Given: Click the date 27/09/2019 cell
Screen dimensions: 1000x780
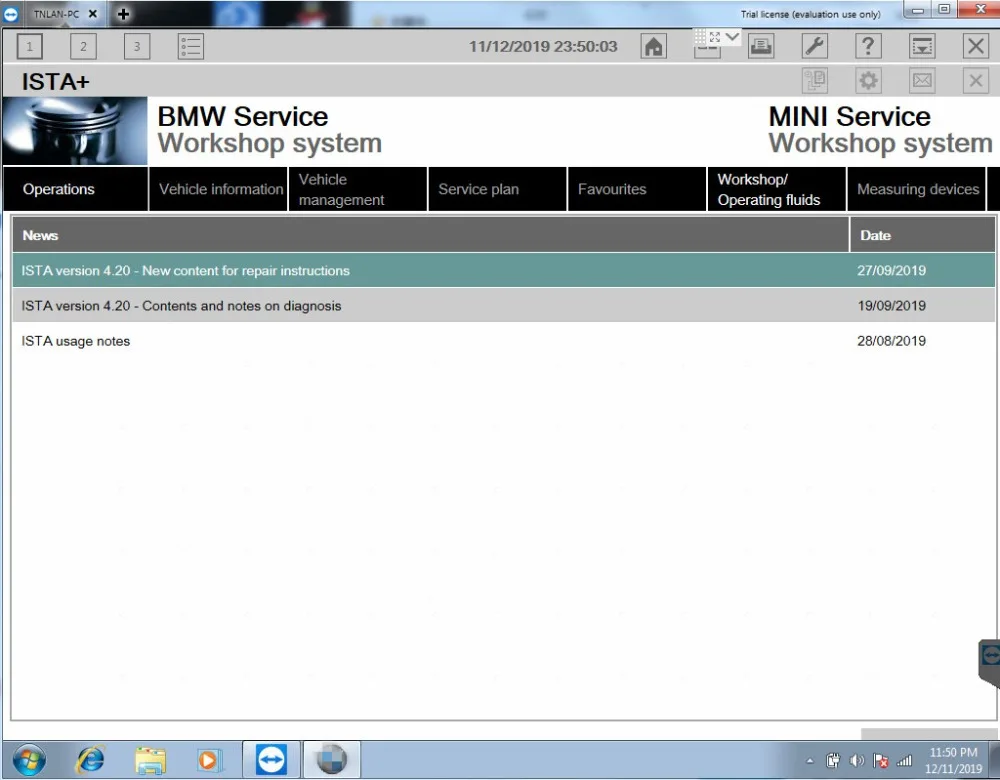Looking at the screenshot, I should coord(891,270).
